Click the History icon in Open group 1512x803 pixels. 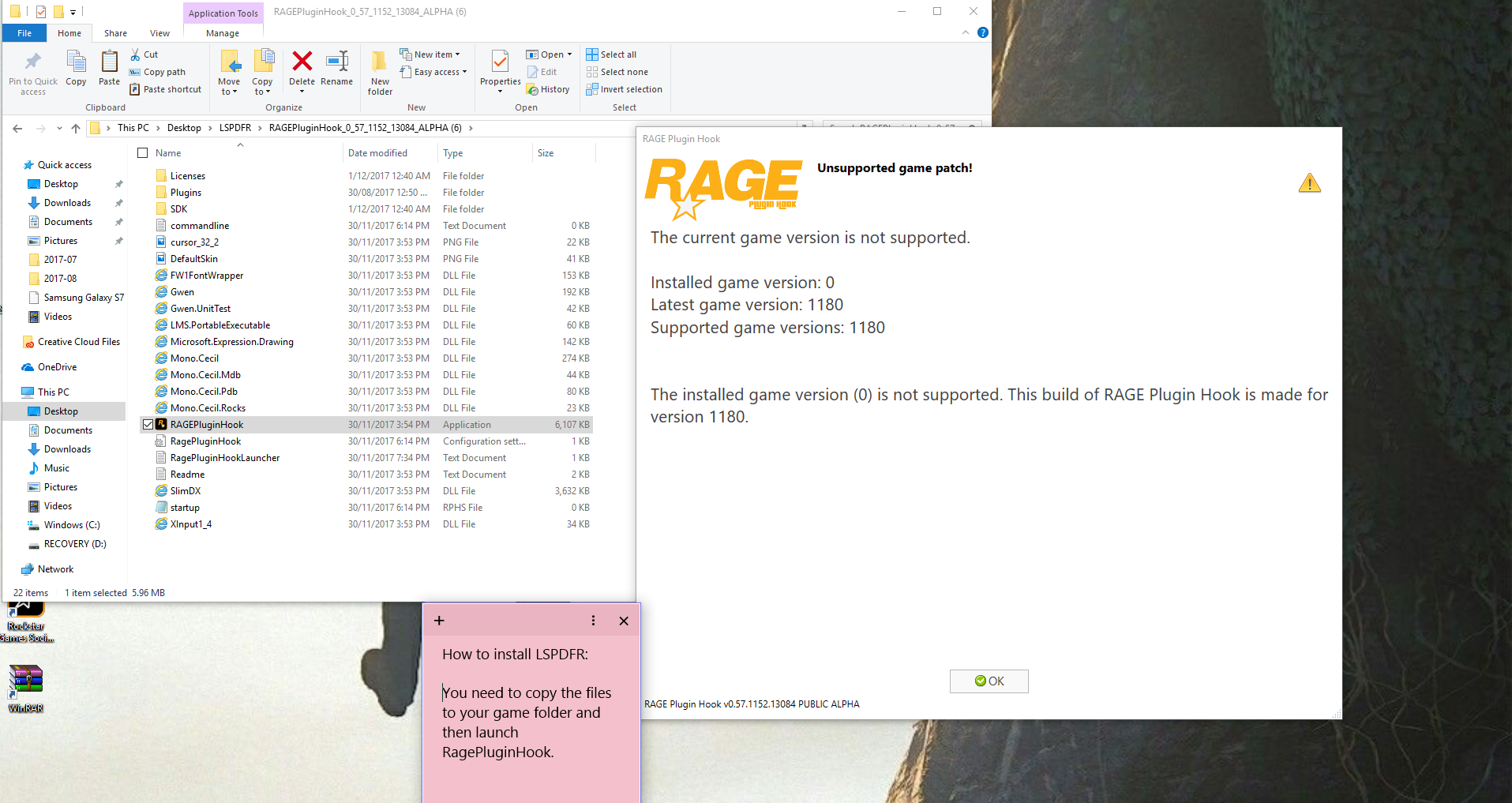click(x=548, y=89)
